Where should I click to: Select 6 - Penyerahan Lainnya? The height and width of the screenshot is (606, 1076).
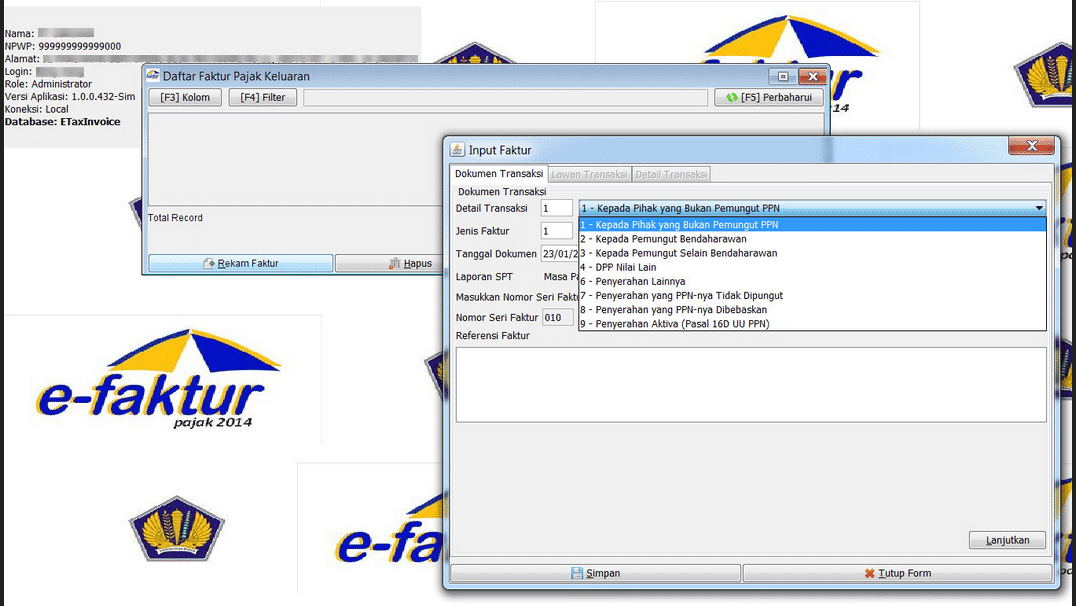click(812, 281)
